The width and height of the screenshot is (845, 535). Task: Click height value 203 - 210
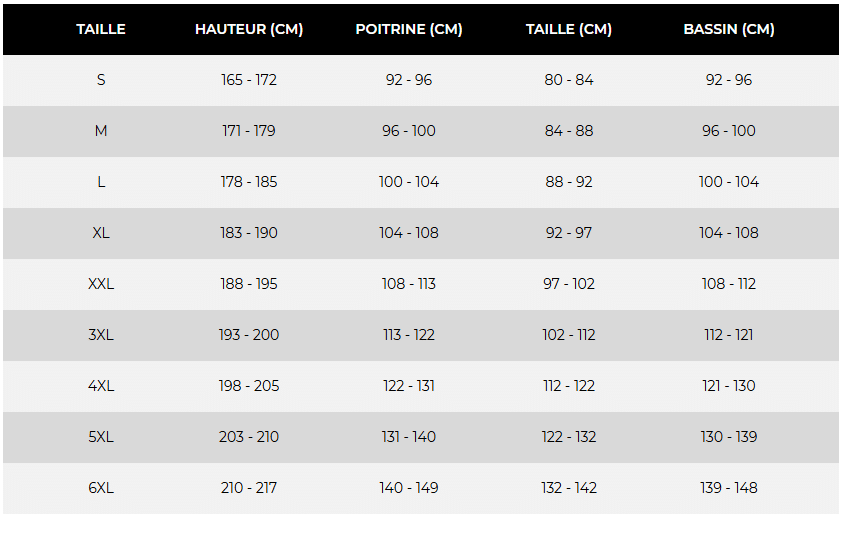[249, 437]
